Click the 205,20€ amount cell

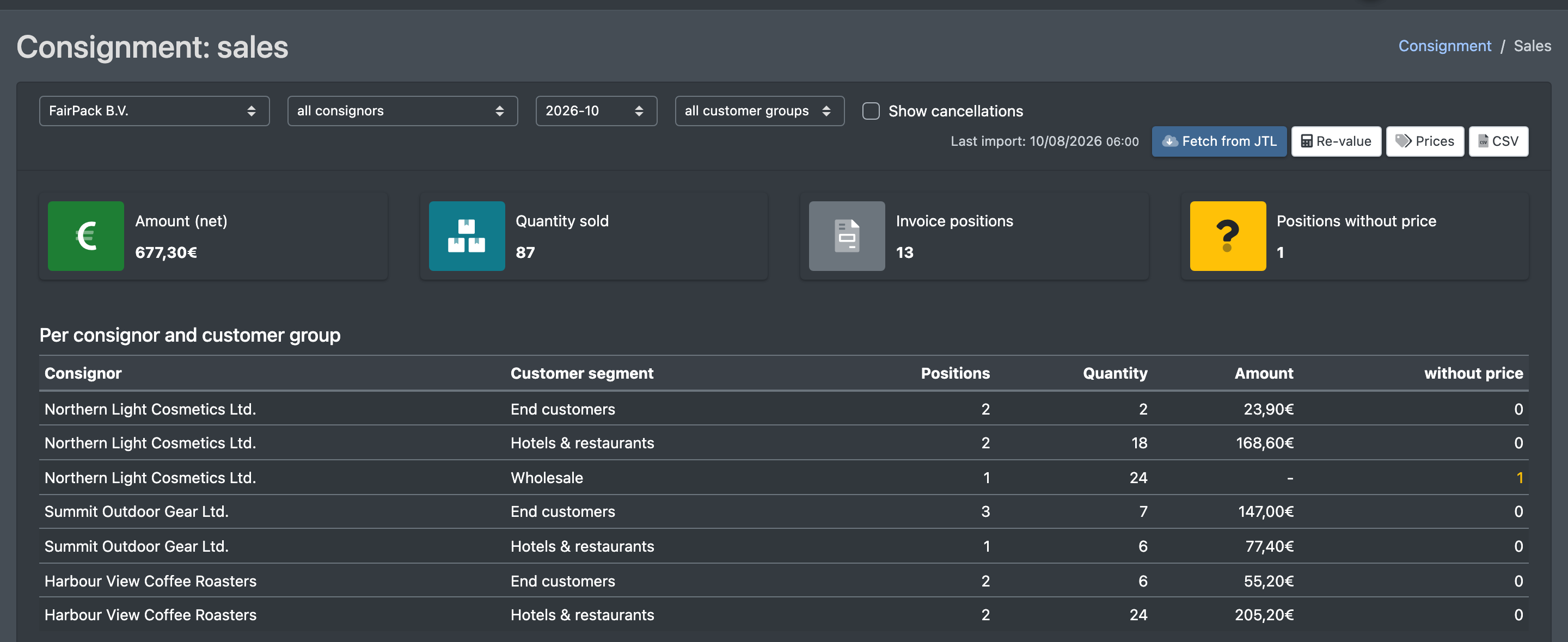point(1264,615)
